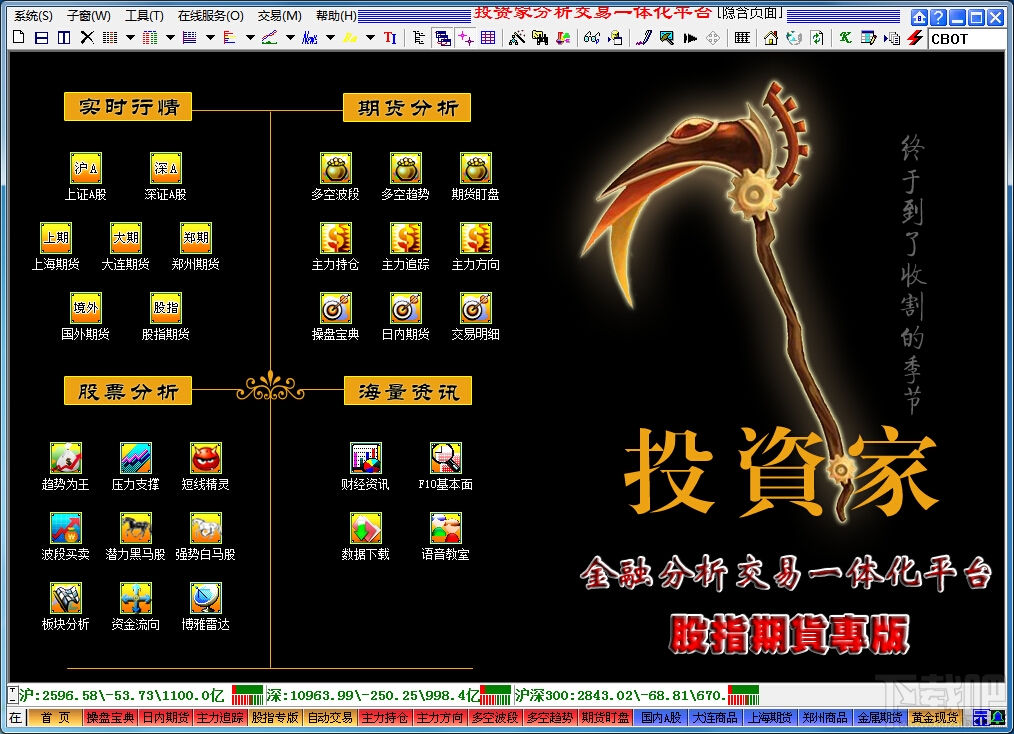Screen dimensions: 1014x734
Task: Select the red TI text tool icon
Action: pos(390,38)
